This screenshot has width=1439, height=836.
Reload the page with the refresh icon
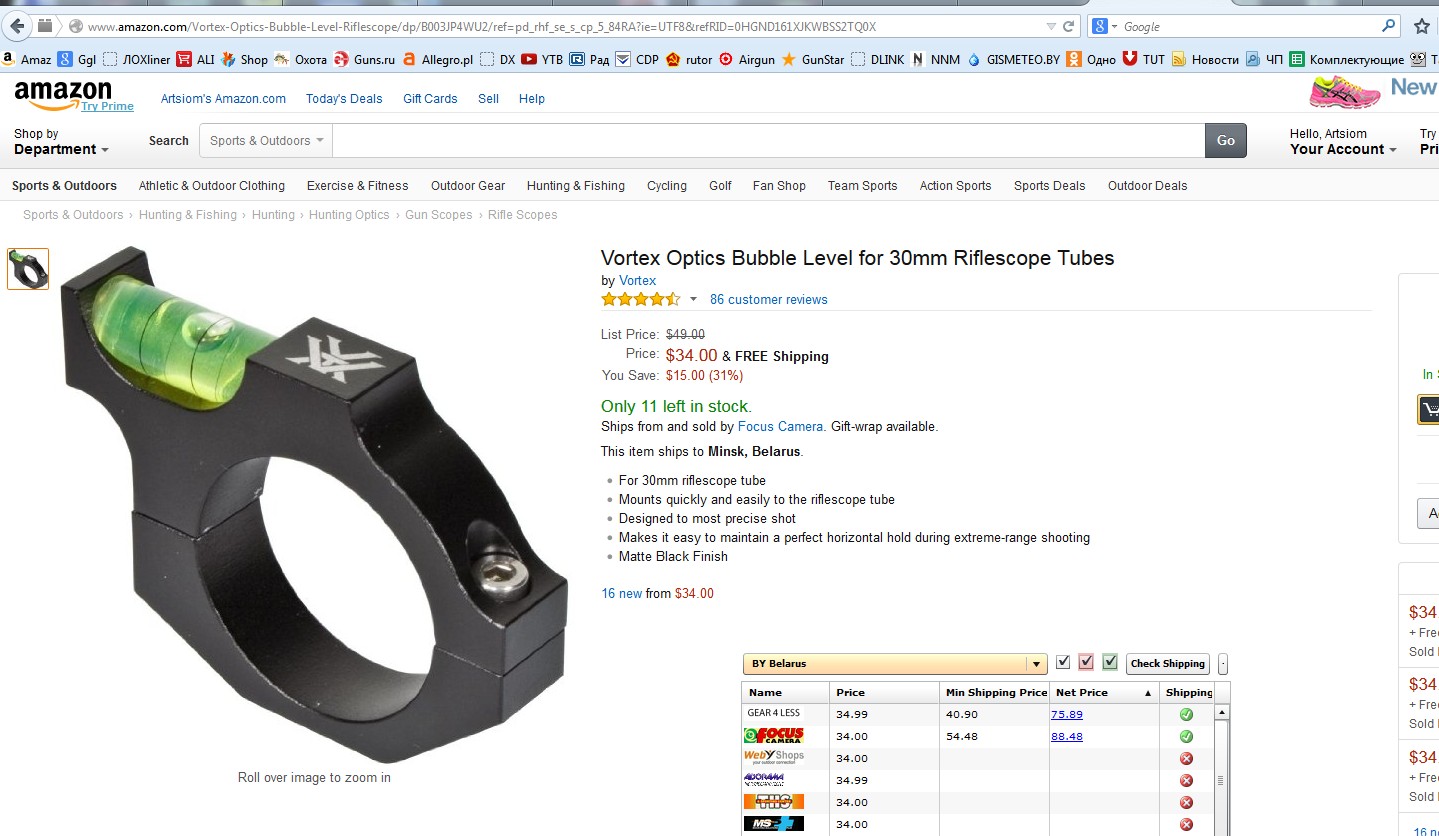coord(1068,26)
